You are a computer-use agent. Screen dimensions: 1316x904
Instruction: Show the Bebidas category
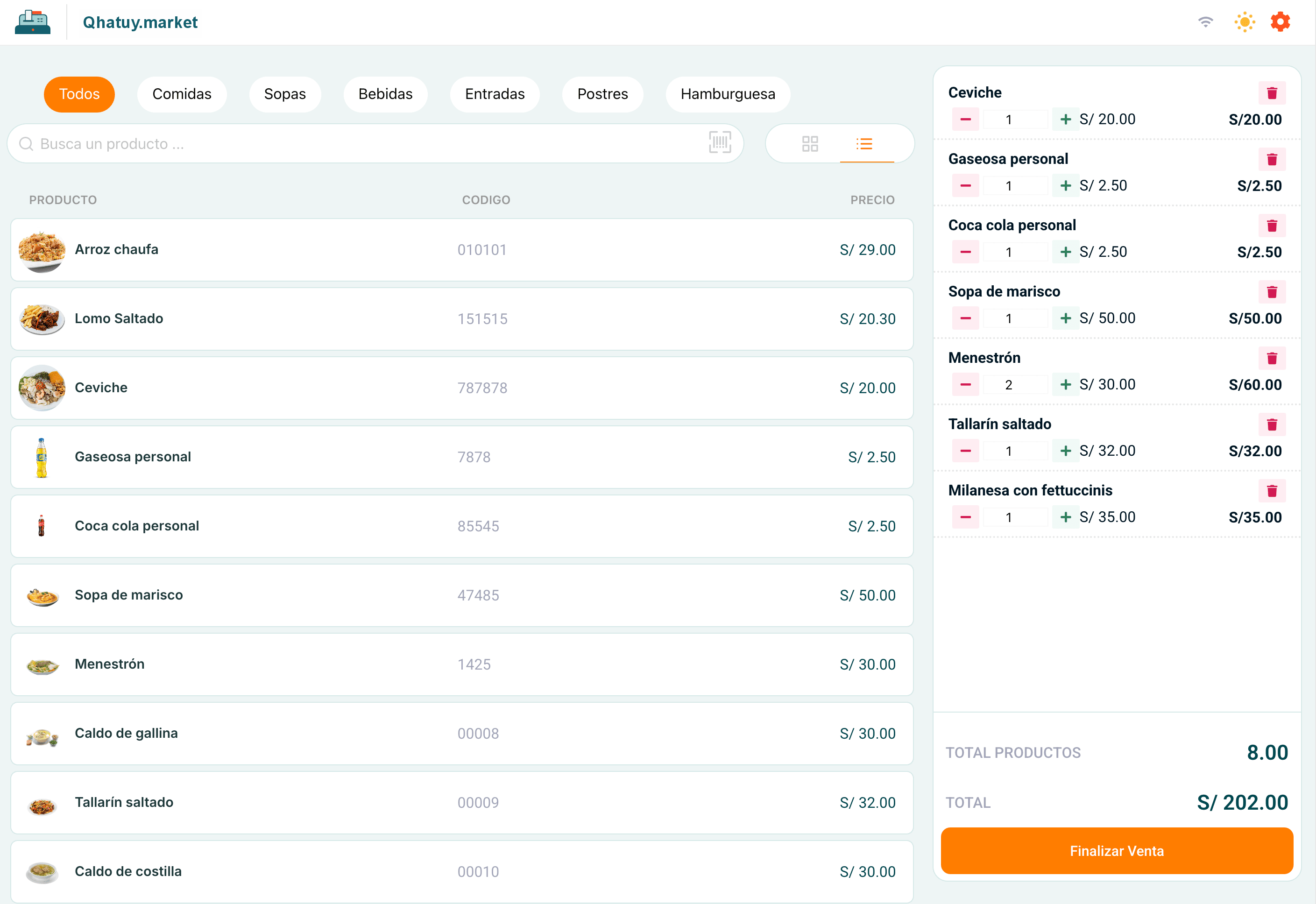click(385, 94)
